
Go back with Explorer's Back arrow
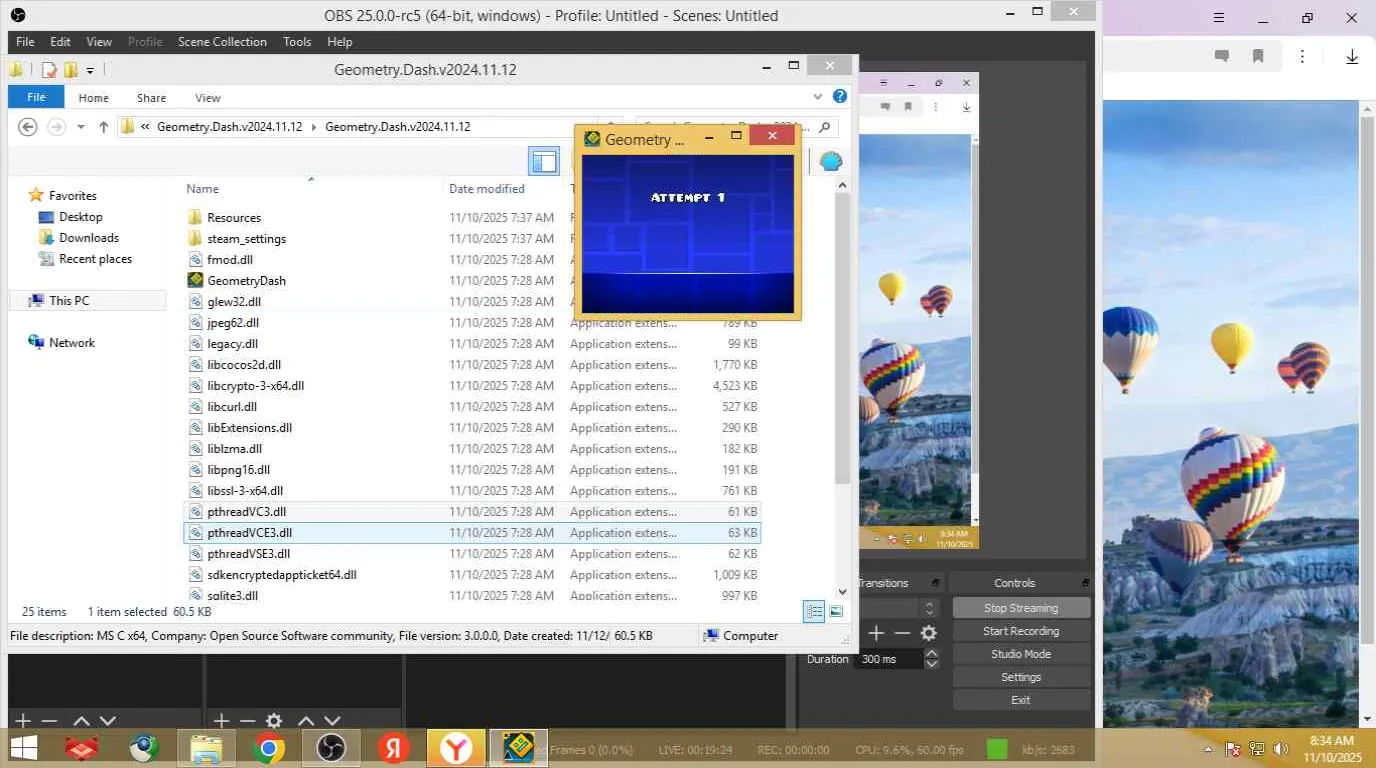click(x=28, y=127)
